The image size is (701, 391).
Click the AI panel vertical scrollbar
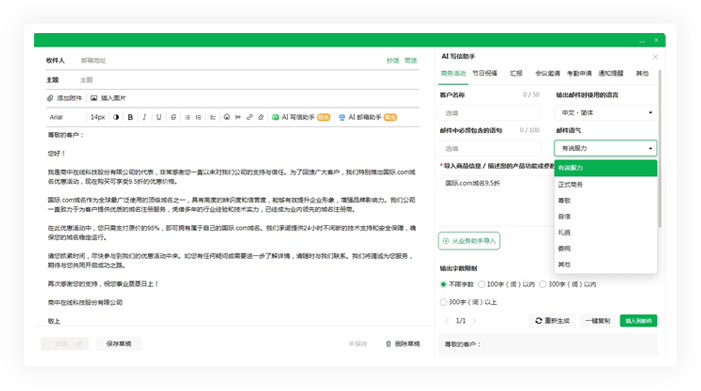coord(659,148)
